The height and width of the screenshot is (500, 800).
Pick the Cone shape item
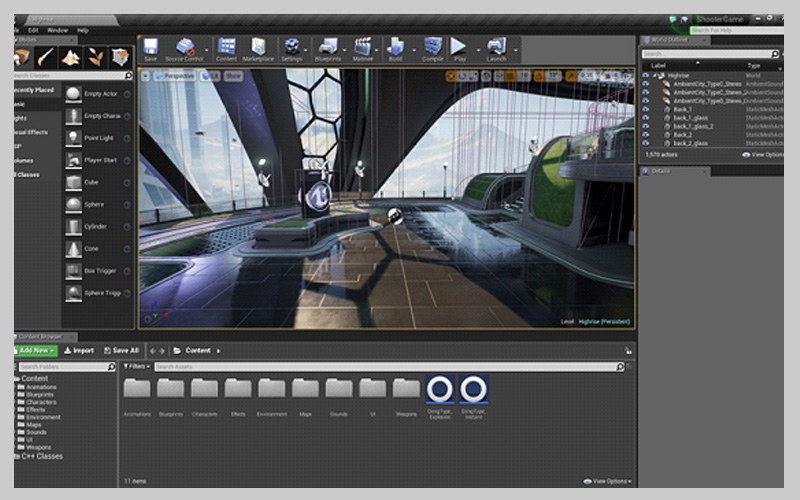click(97, 248)
